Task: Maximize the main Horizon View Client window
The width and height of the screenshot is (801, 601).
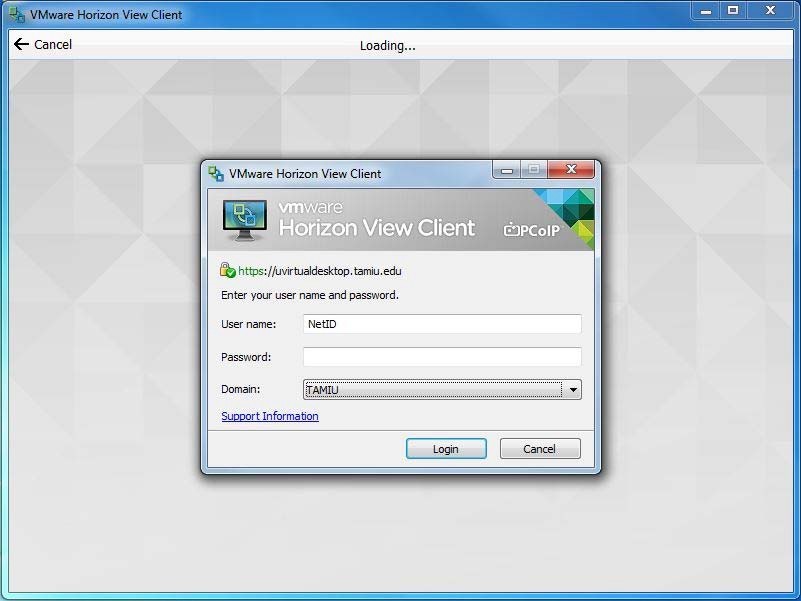Action: 733,11
